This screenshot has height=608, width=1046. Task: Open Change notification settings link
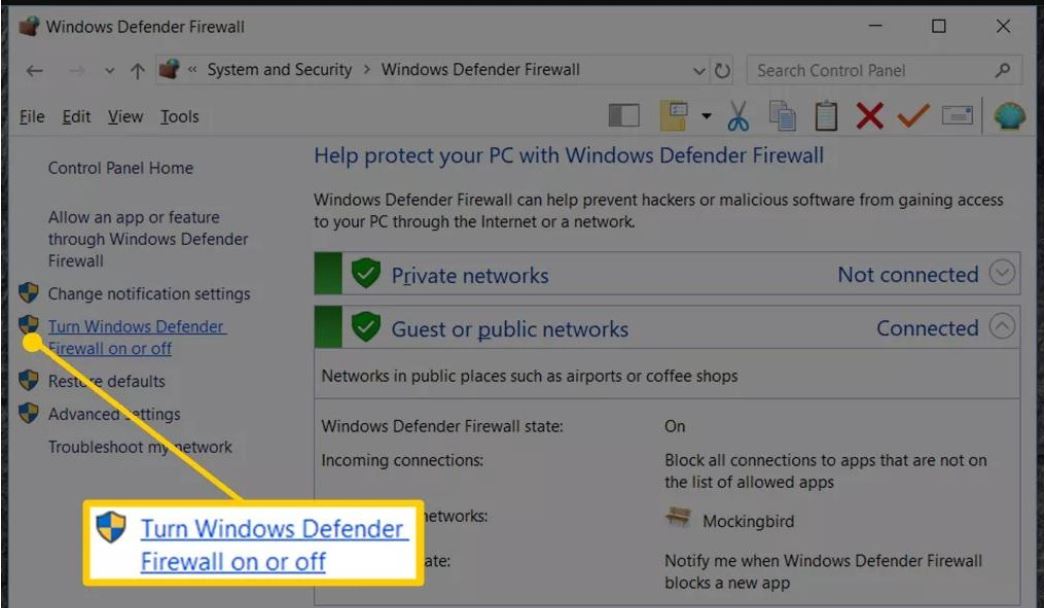click(149, 294)
